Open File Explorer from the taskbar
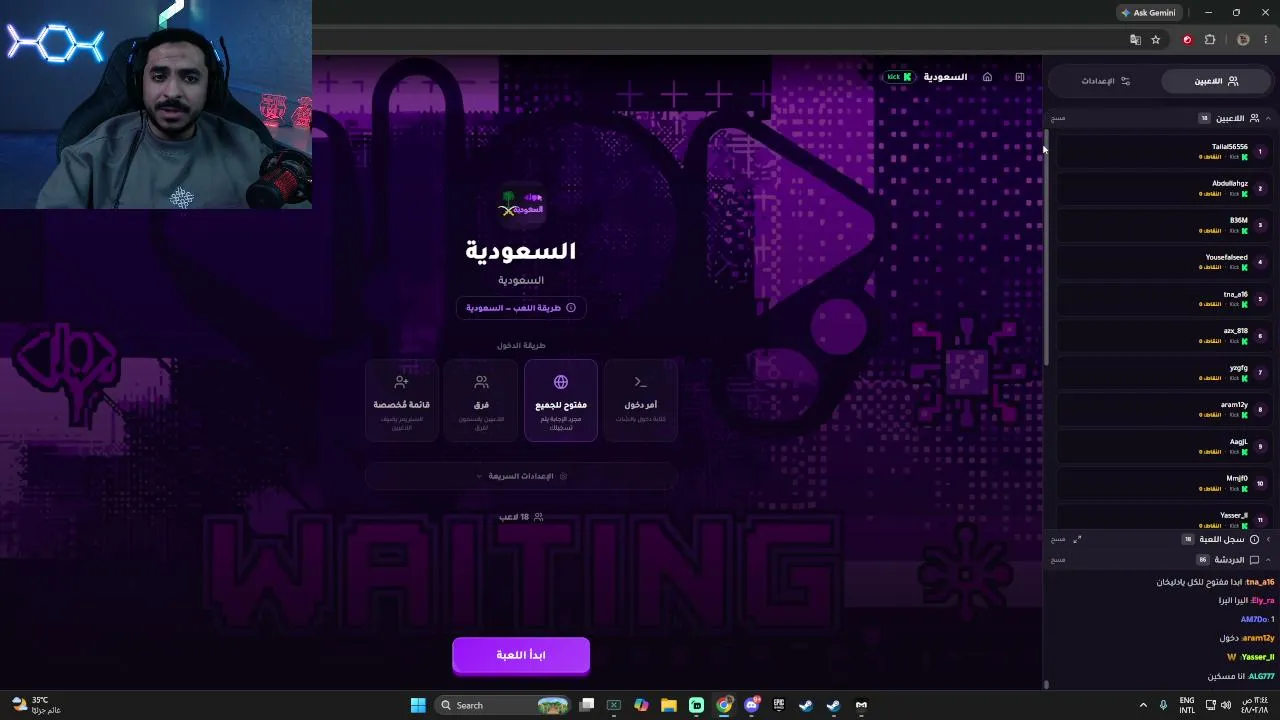The width and height of the screenshot is (1280, 720). 669,705
